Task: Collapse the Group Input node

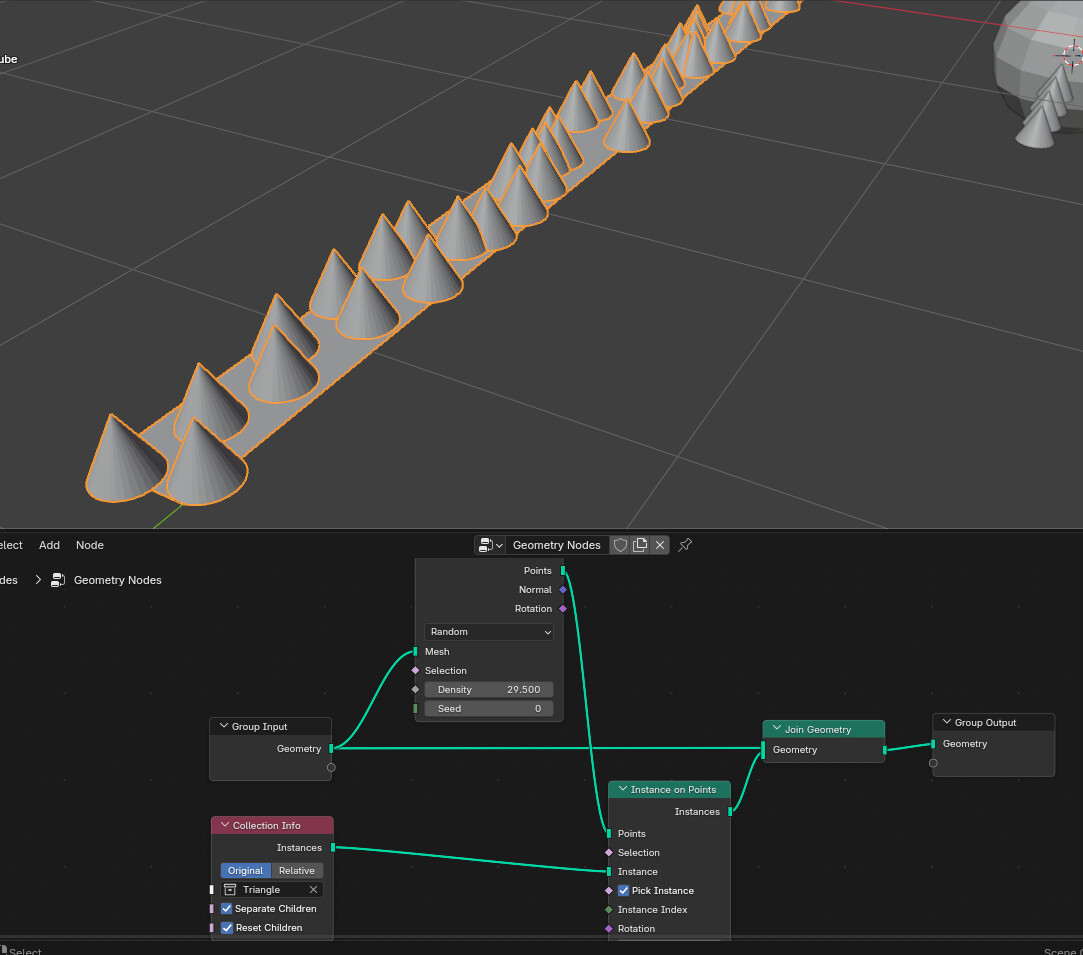Action: tap(224, 726)
